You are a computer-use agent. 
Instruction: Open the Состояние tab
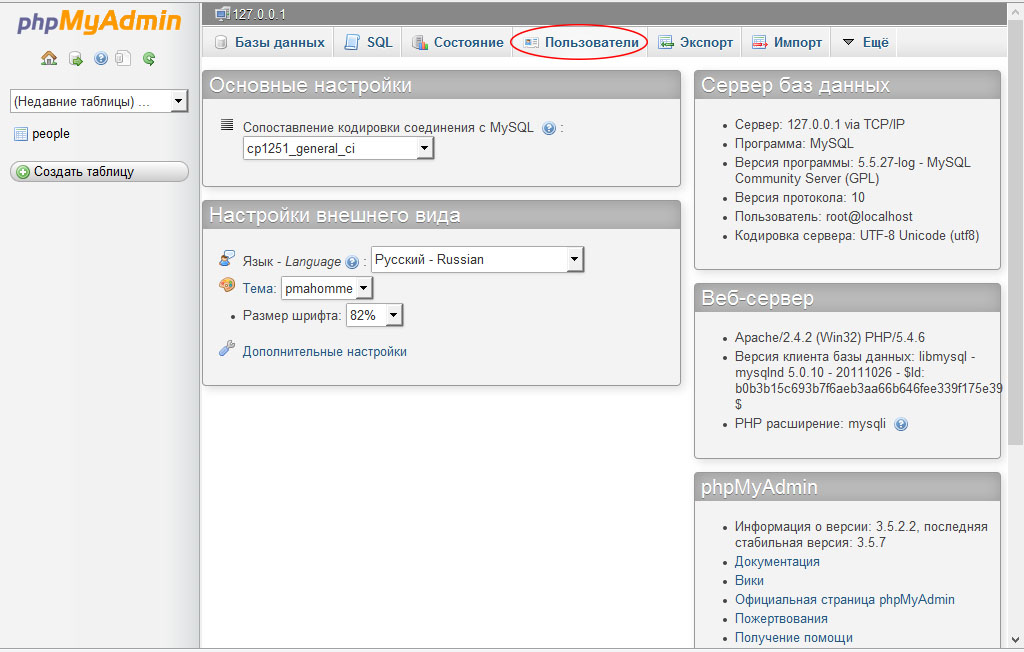point(458,42)
